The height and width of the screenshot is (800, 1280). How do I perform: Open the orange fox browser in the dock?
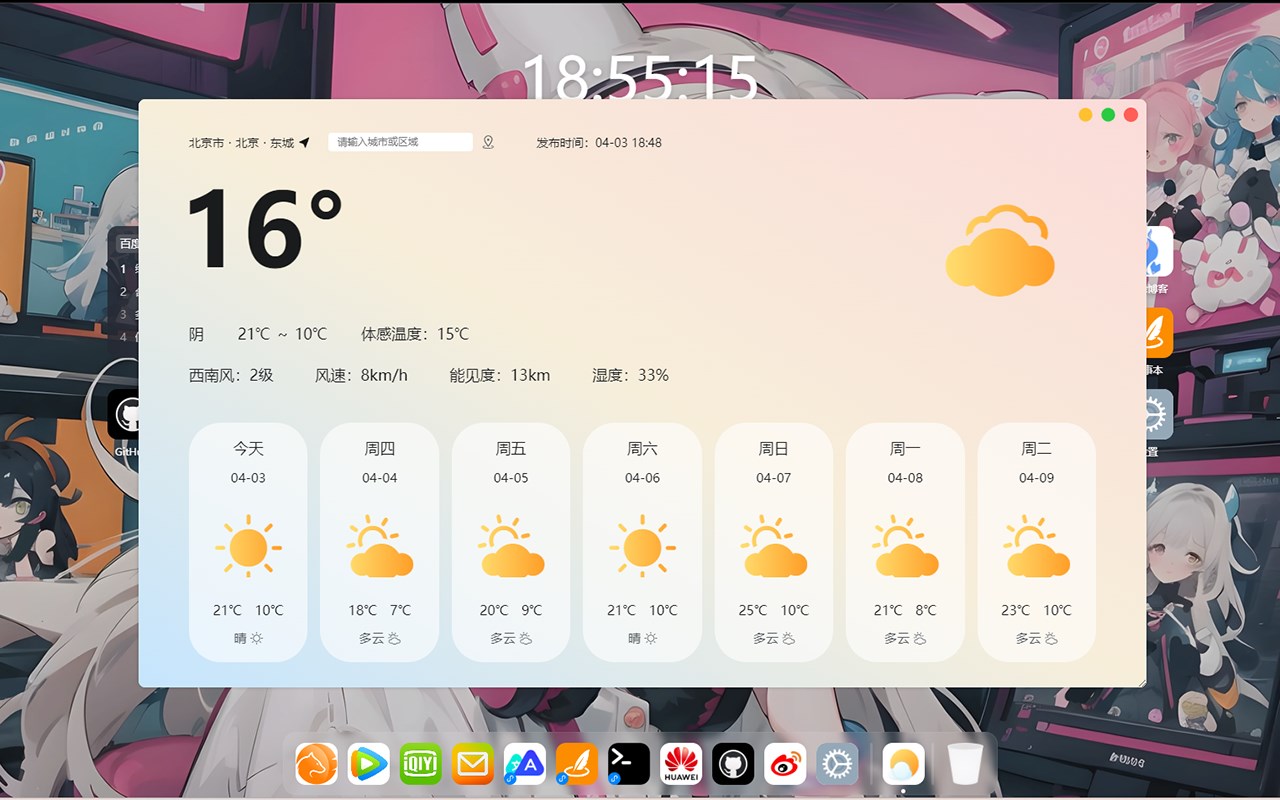pos(316,764)
